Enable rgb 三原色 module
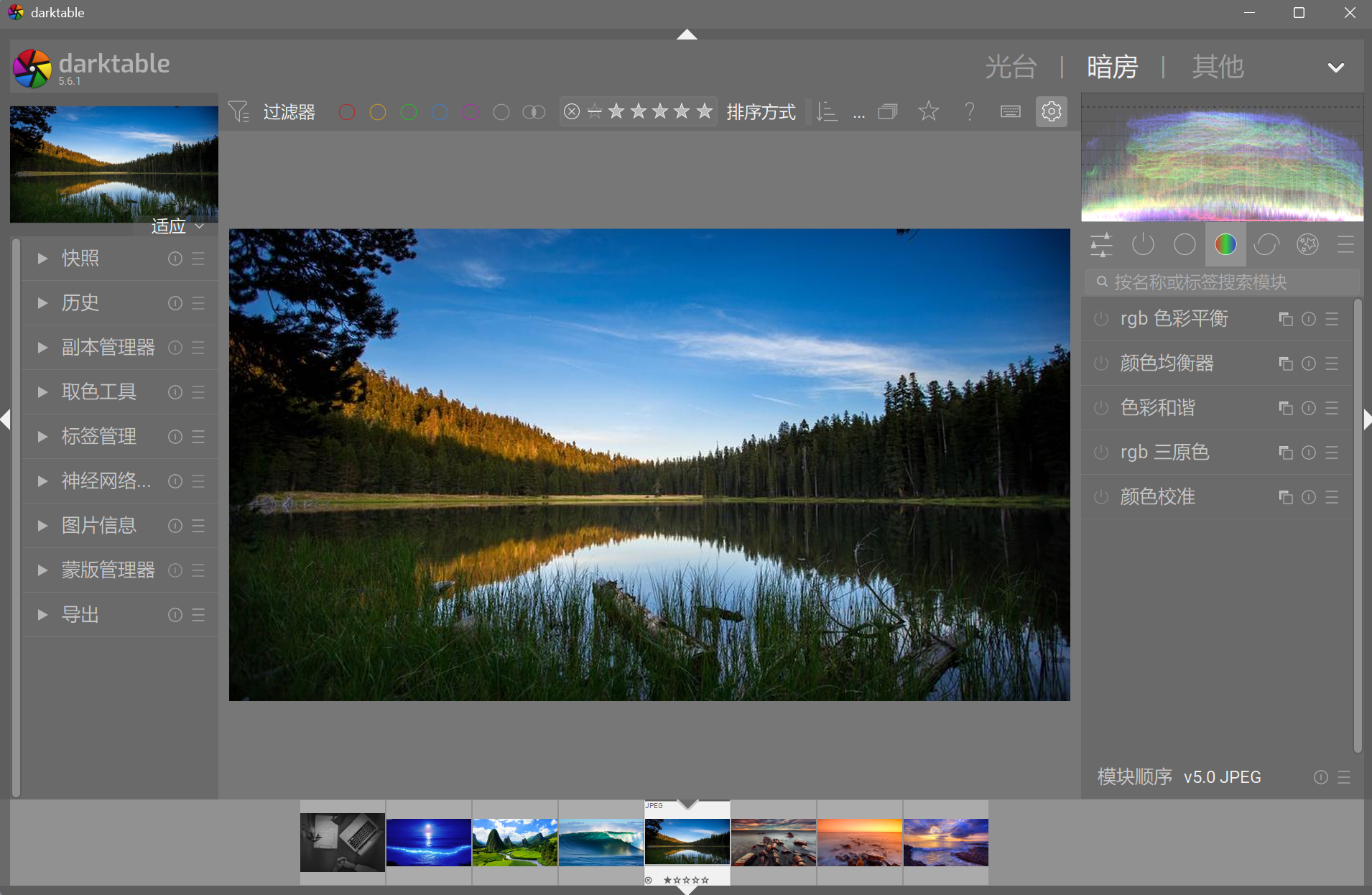This screenshot has height=895, width=1372. [1101, 453]
